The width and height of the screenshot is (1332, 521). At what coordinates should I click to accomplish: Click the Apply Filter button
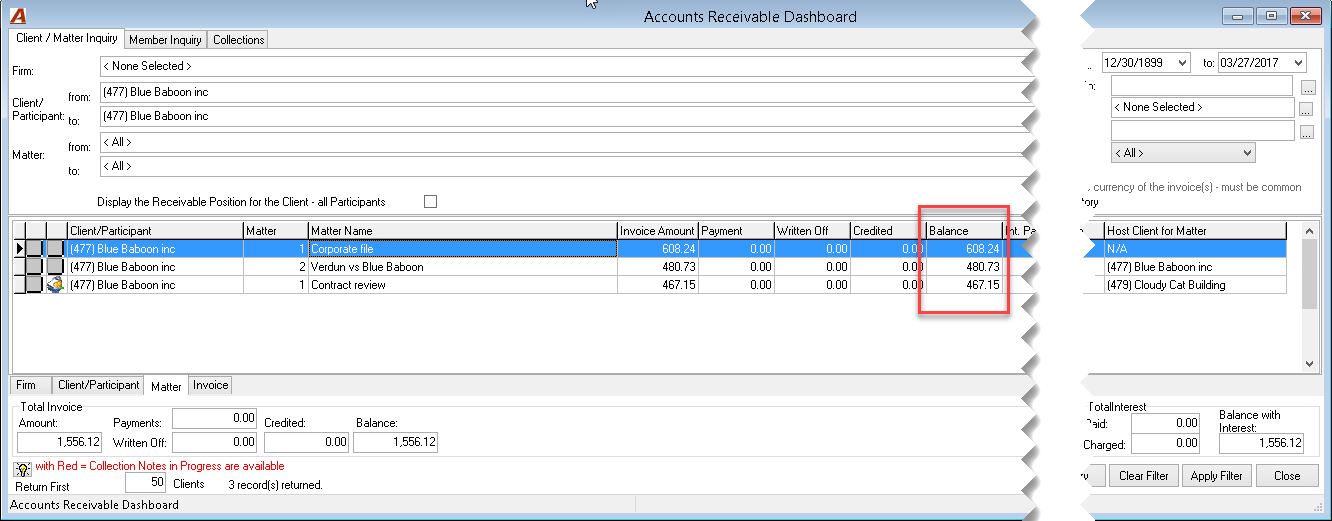pyautogui.click(x=1217, y=476)
